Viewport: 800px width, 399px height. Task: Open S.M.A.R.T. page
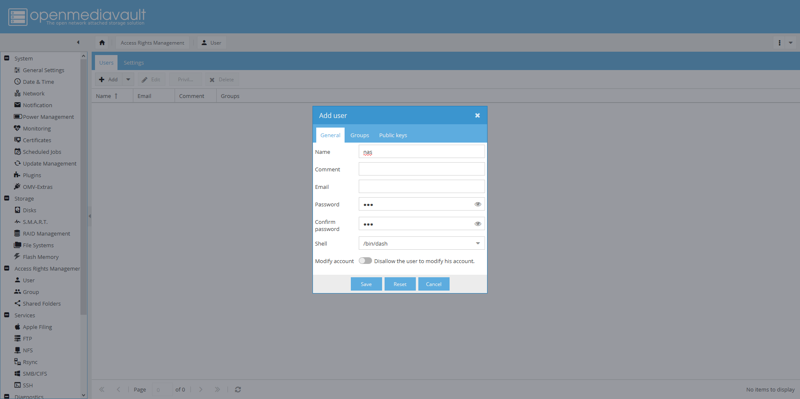[31, 222]
